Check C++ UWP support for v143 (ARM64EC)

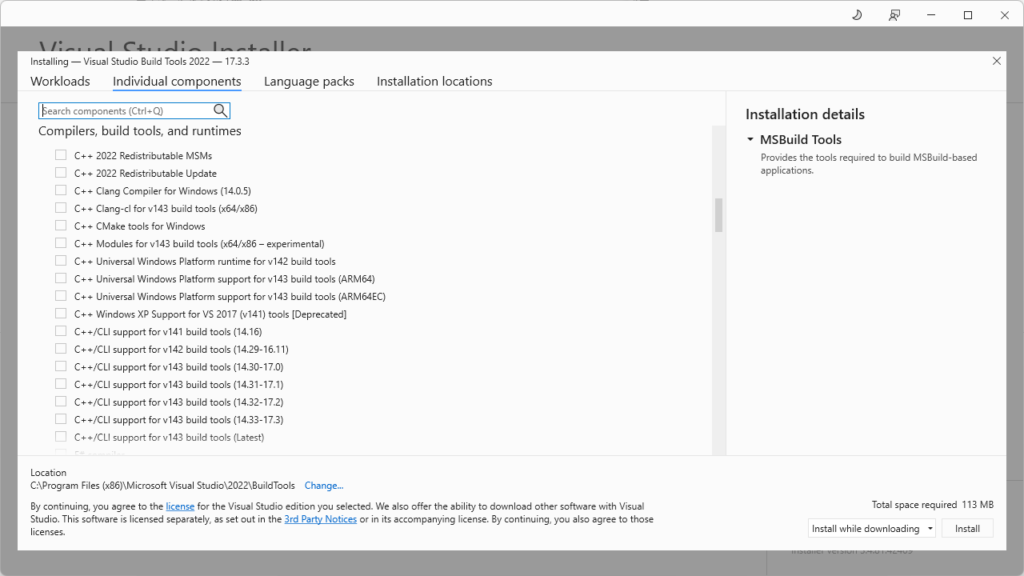click(x=61, y=296)
